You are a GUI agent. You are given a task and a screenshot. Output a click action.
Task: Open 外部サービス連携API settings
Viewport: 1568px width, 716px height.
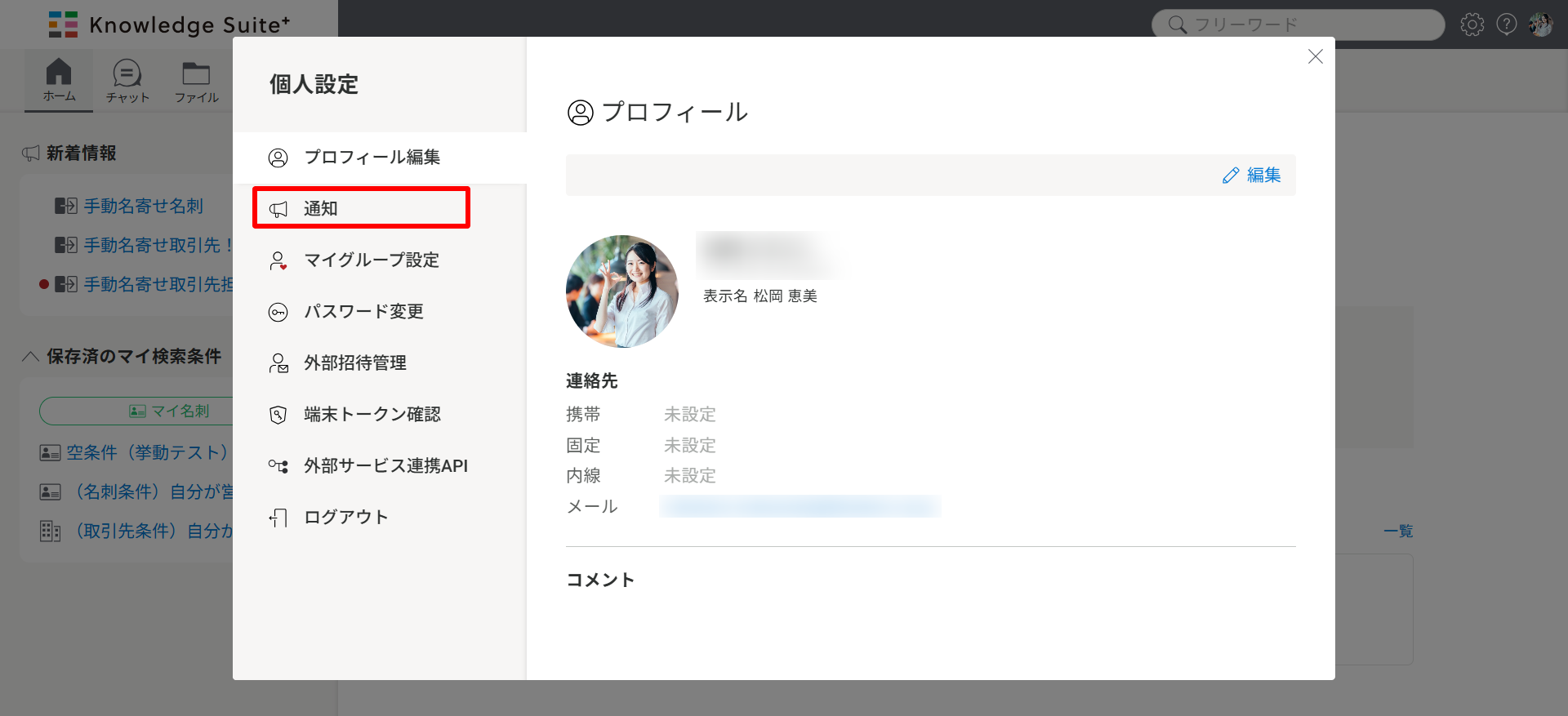385,465
